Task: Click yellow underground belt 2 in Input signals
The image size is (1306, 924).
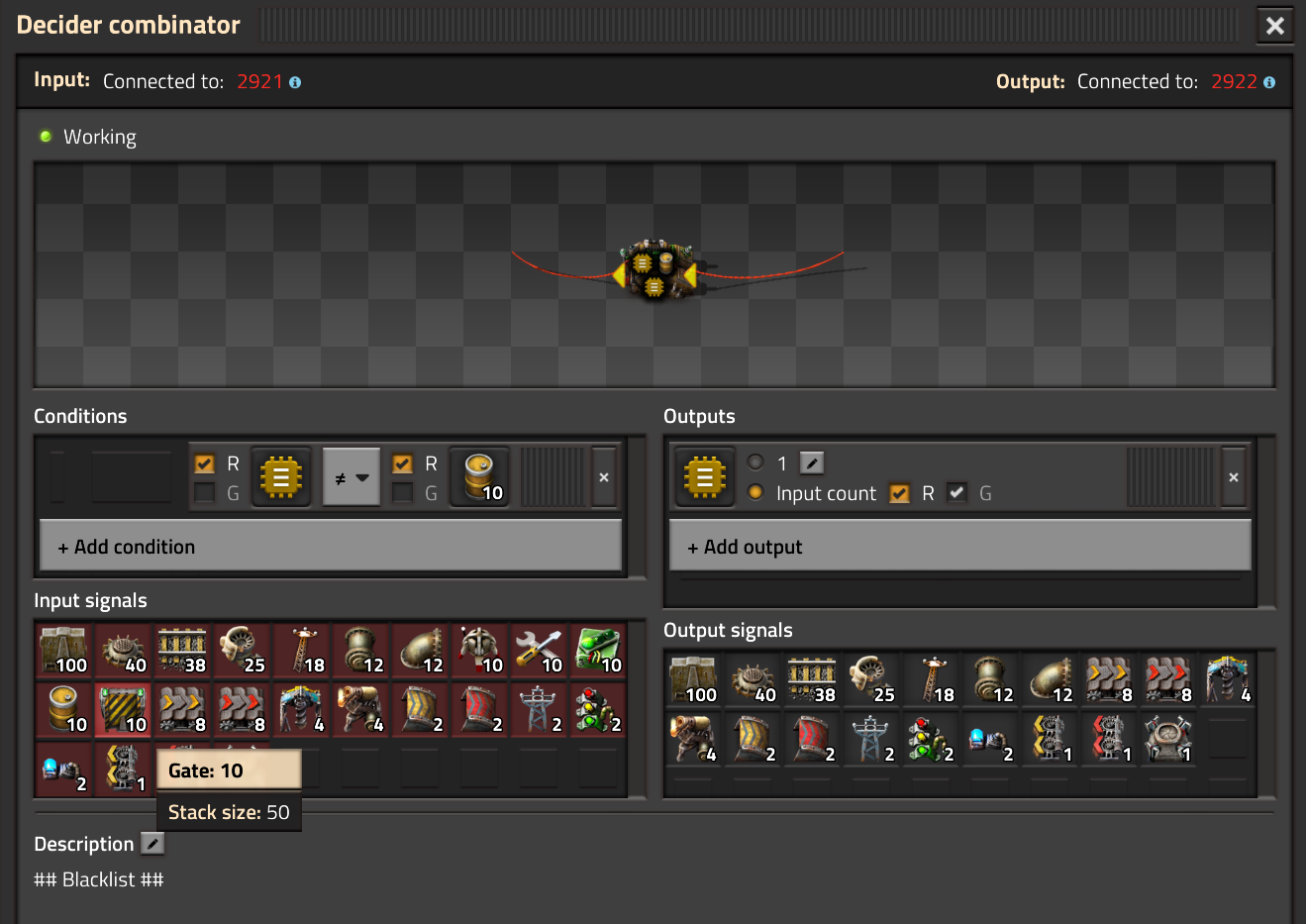Action: pyautogui.click(x=420, y=710)
